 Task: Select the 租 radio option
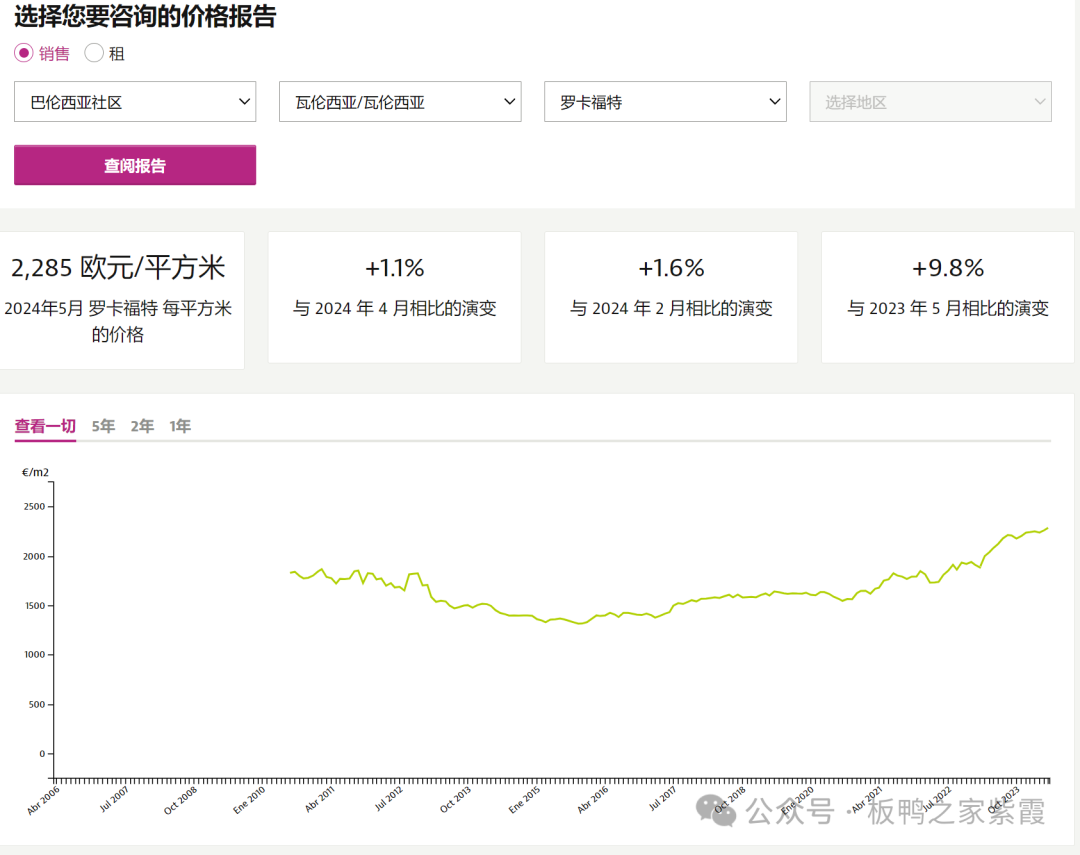tap(94, 53)
